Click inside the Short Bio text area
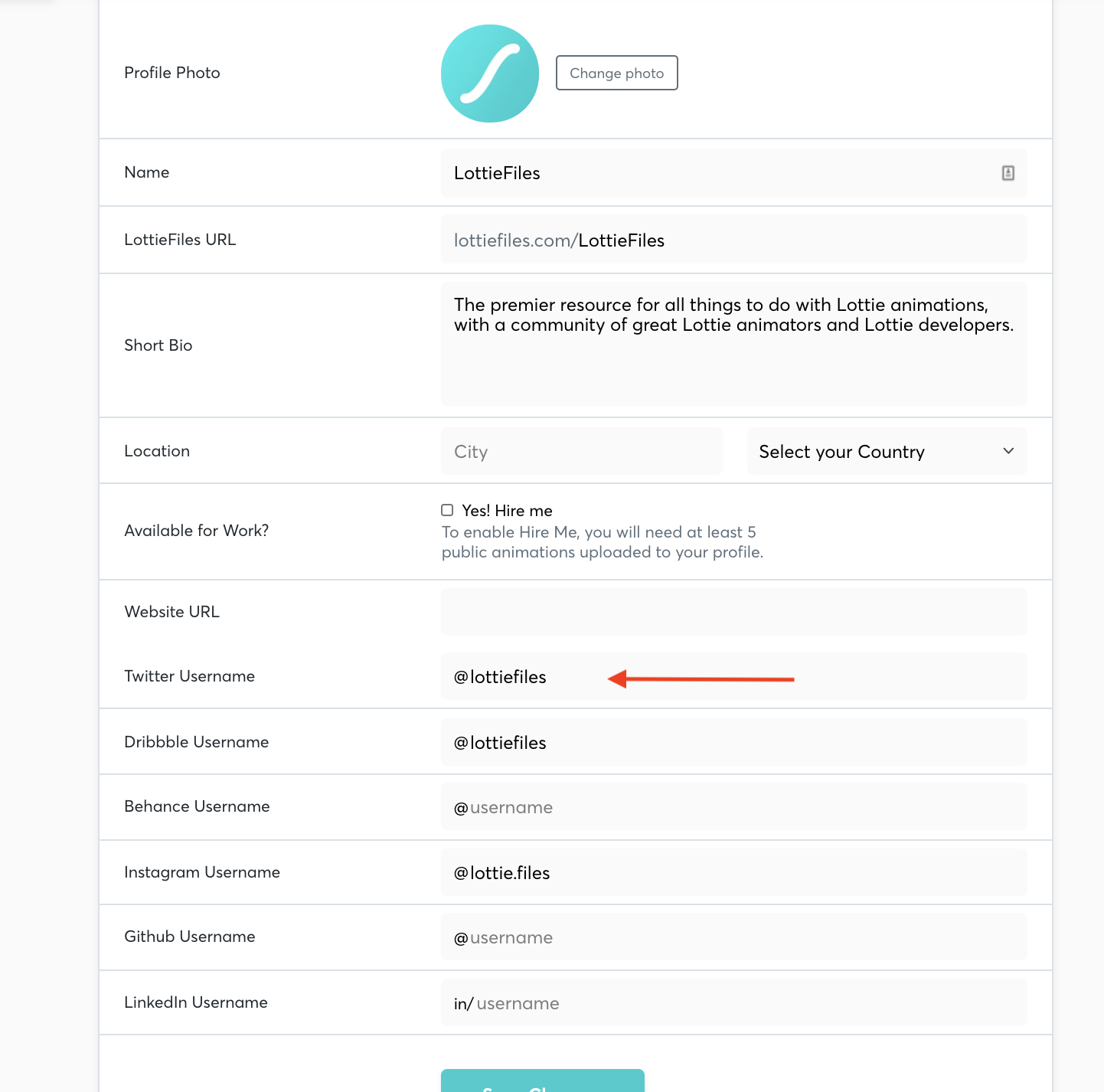This screenshot has height=1092, width=1104. tap(733, 360)
